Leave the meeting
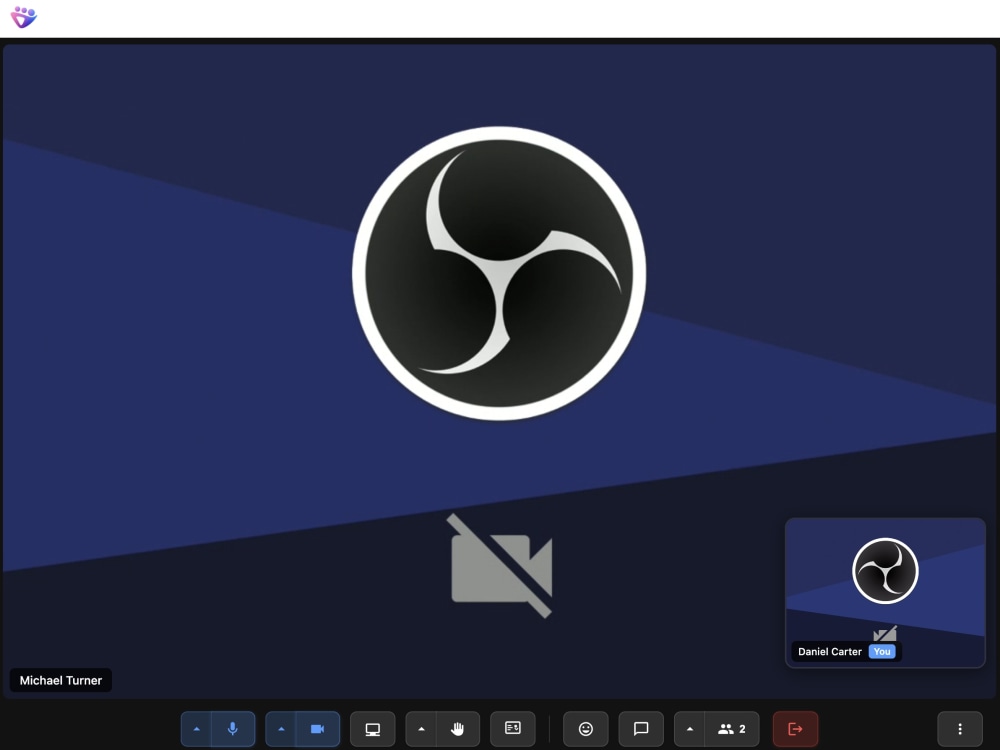 click(795, 728)
